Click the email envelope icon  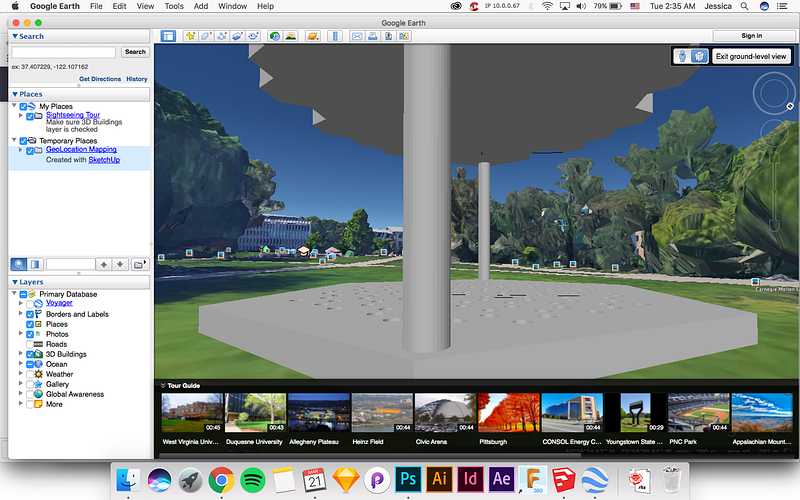(357, 36)
